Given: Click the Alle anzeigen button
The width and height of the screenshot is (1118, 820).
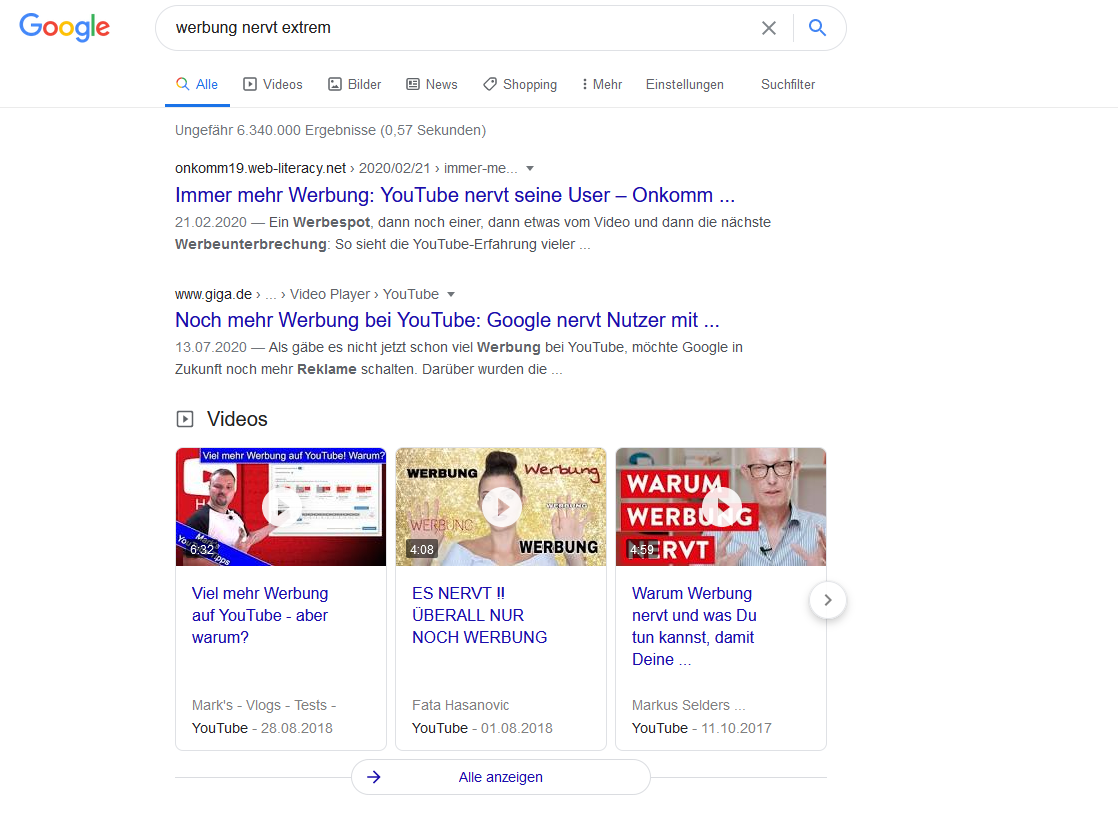Looking at the screenshot, I should [x=501, y=777].
